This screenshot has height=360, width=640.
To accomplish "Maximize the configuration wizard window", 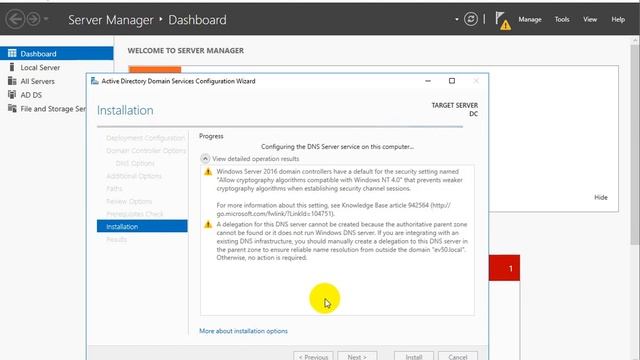I will coord(452,81).
